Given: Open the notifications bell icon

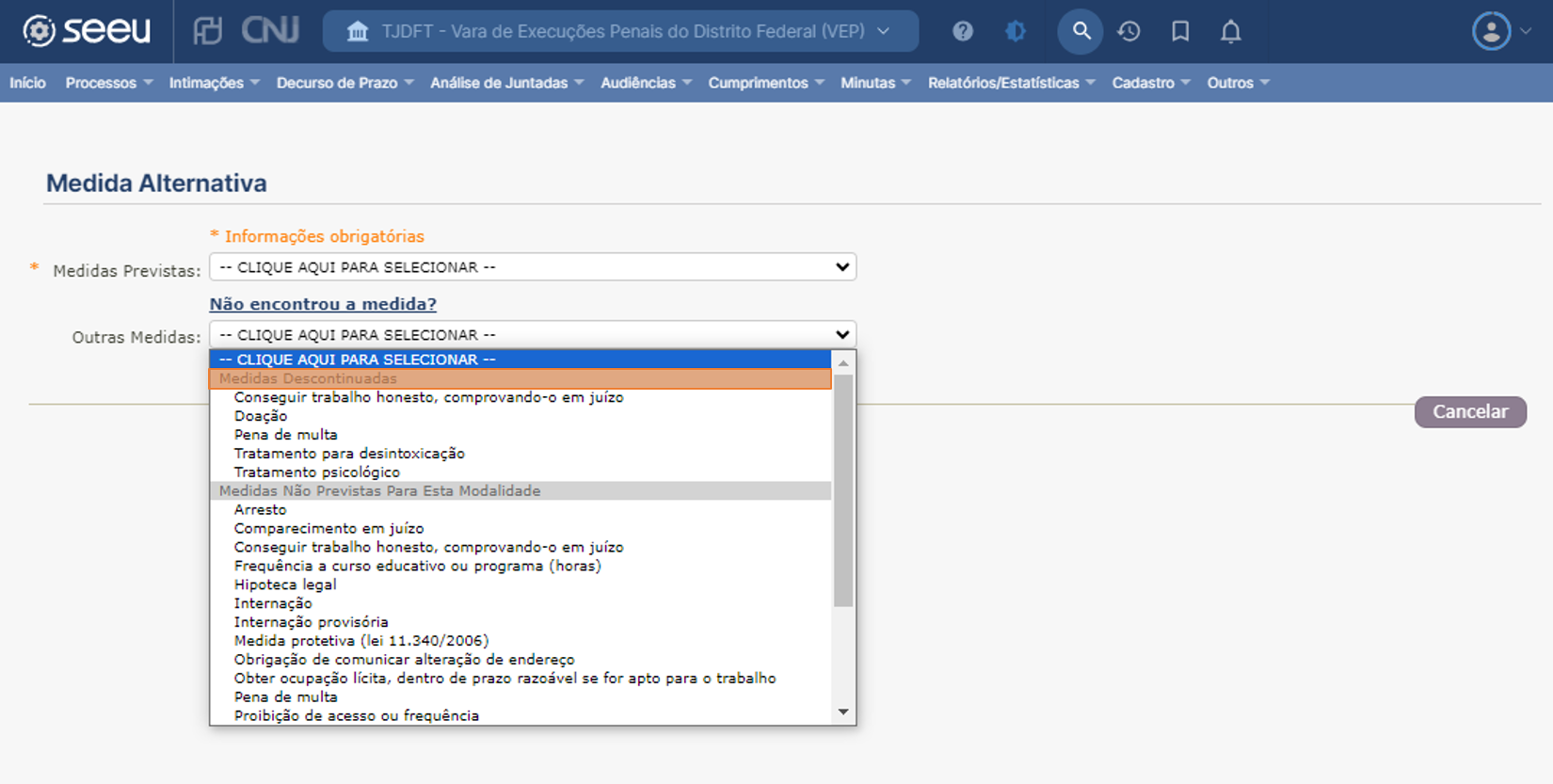Looking at the screenshot, I should (1230, 31).
